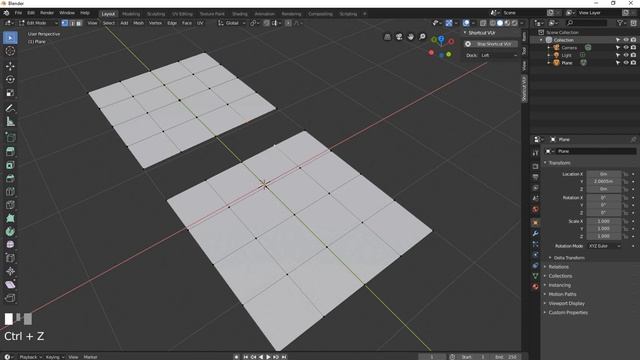Pick the Poly Build tool
The height and width of the screenshot is (360, 640).
tap(10, 218)
